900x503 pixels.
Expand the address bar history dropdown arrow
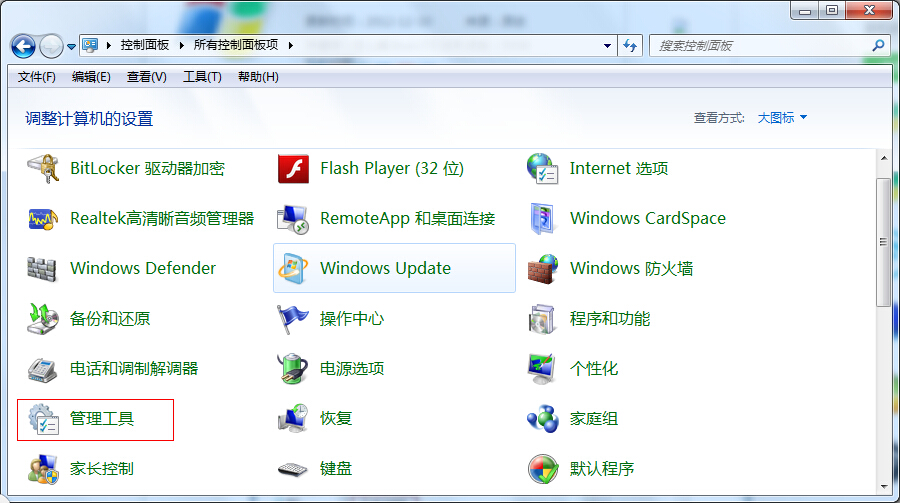coord(607,46)
